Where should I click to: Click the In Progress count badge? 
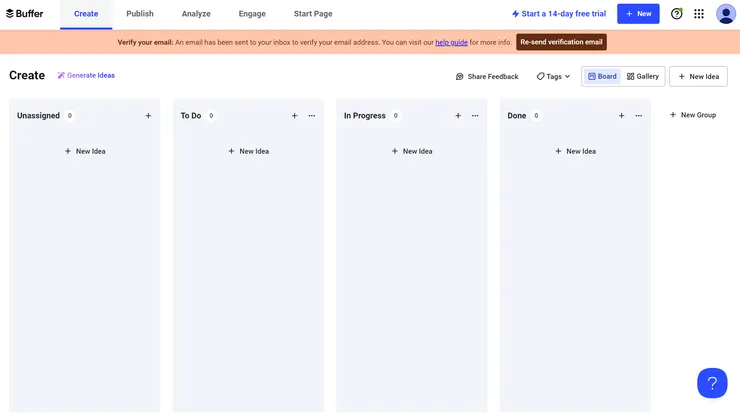click(x=395, y=116)
